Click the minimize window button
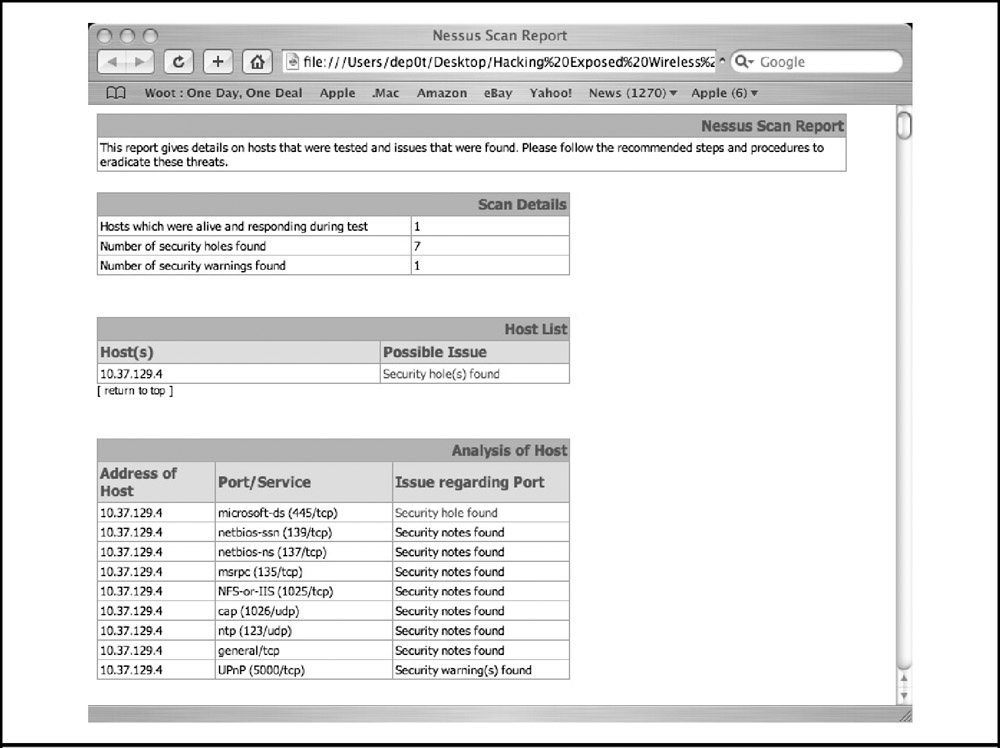The width and height of the screenshot is (1000, 748). tap(128, 36)
